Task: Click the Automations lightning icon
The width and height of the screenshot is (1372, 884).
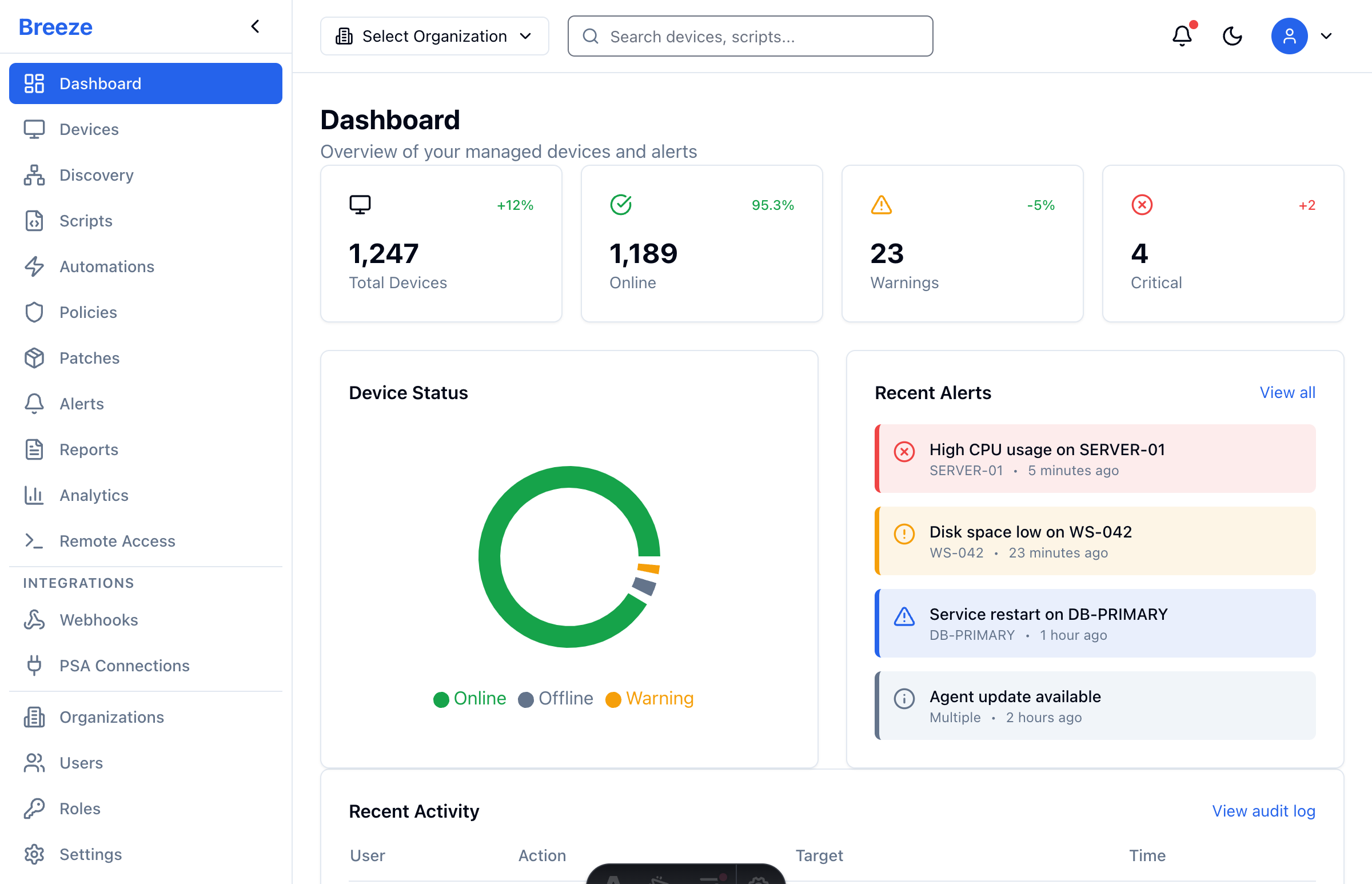Action: (x=34, y=266)
